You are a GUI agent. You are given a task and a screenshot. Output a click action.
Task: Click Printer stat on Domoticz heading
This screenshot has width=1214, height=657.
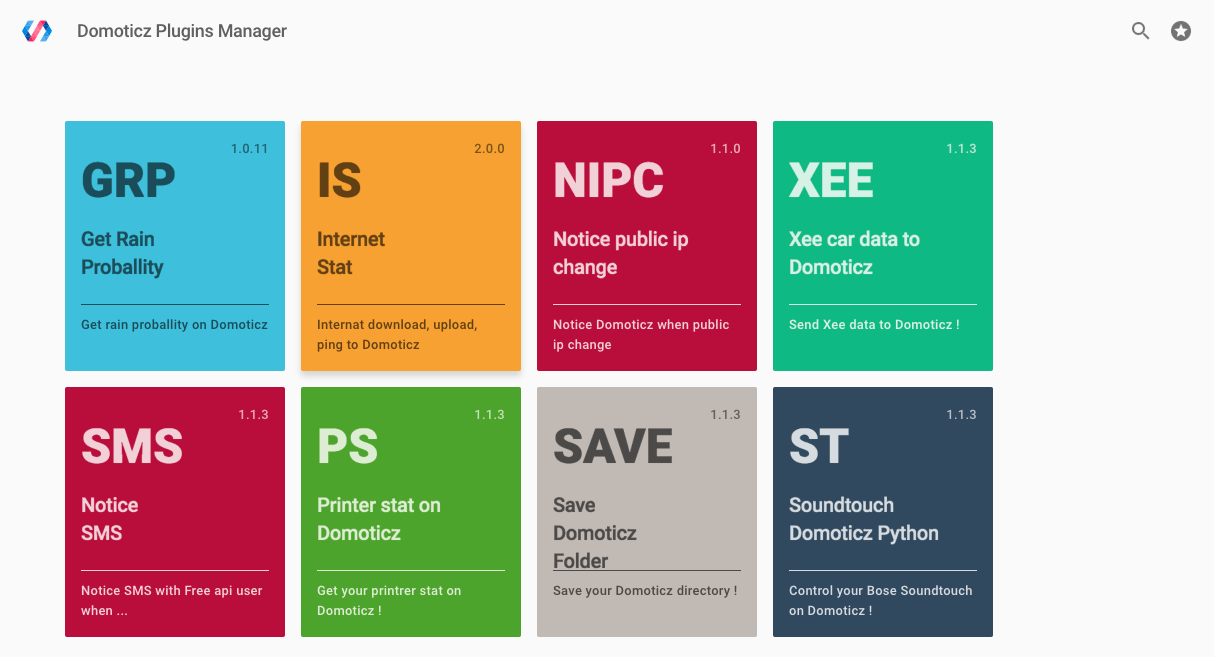[379, 519]
